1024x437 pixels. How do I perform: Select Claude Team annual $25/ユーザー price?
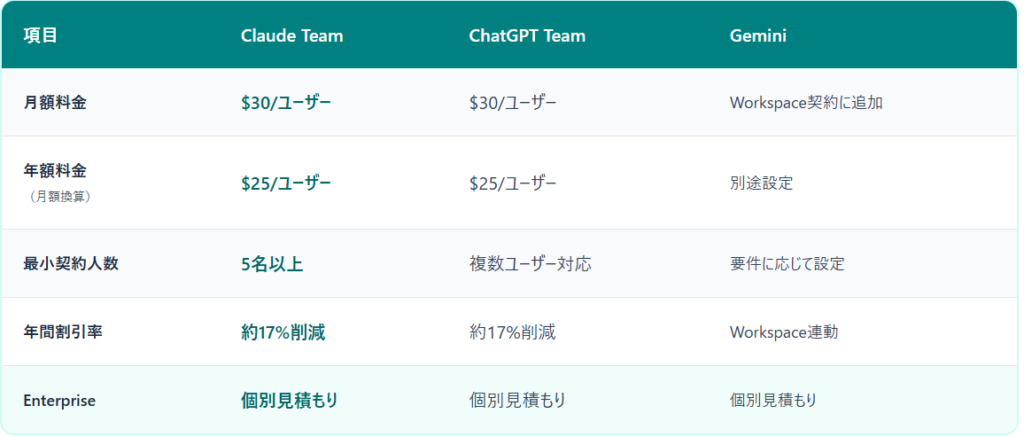(286, 183)
